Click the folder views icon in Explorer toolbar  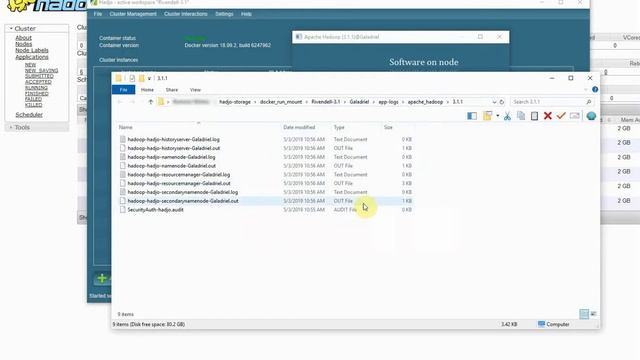[x=487, y=116]
